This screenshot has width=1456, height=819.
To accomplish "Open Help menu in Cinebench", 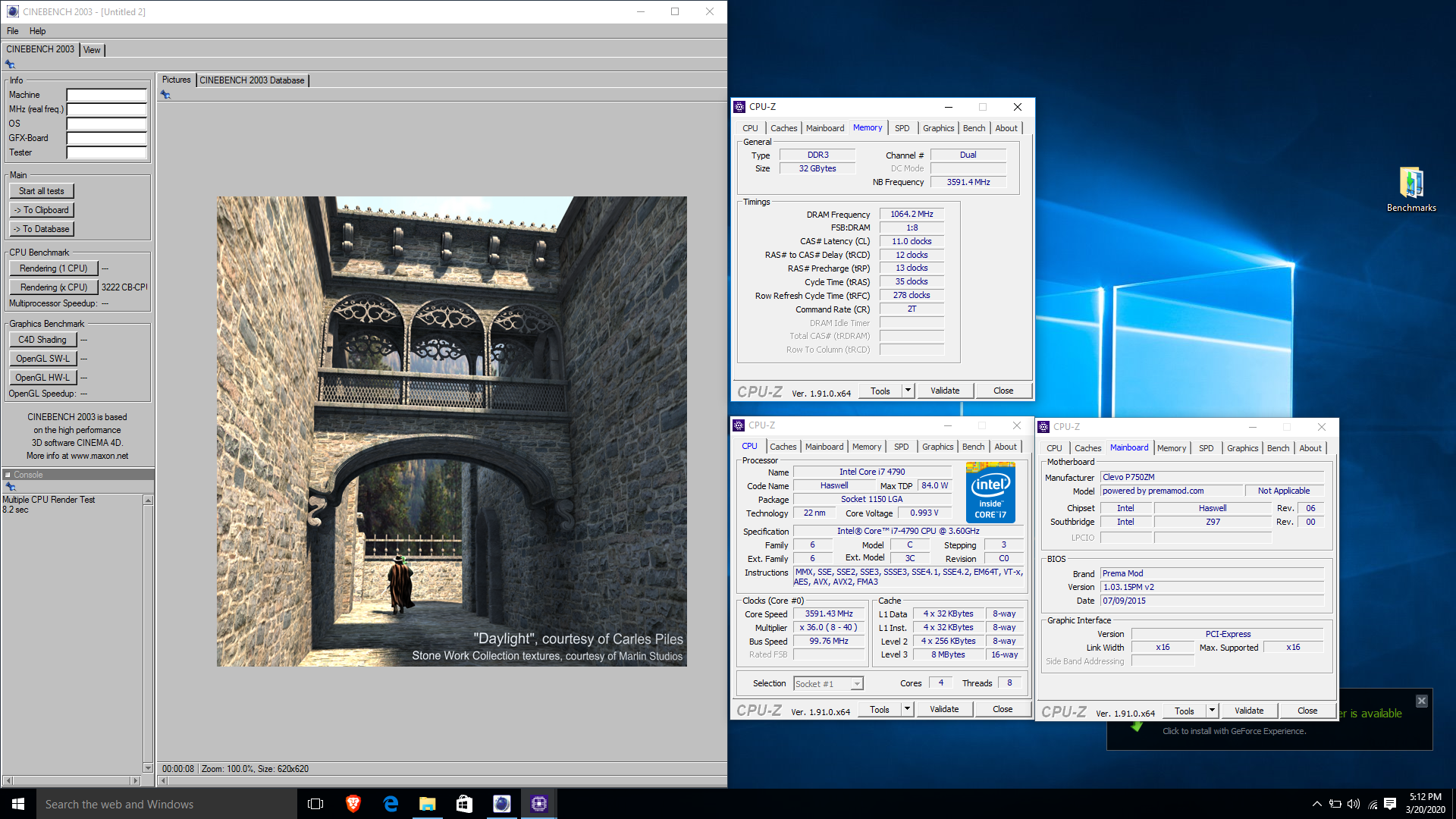I will pyautogui.click(x=37, y=31).
